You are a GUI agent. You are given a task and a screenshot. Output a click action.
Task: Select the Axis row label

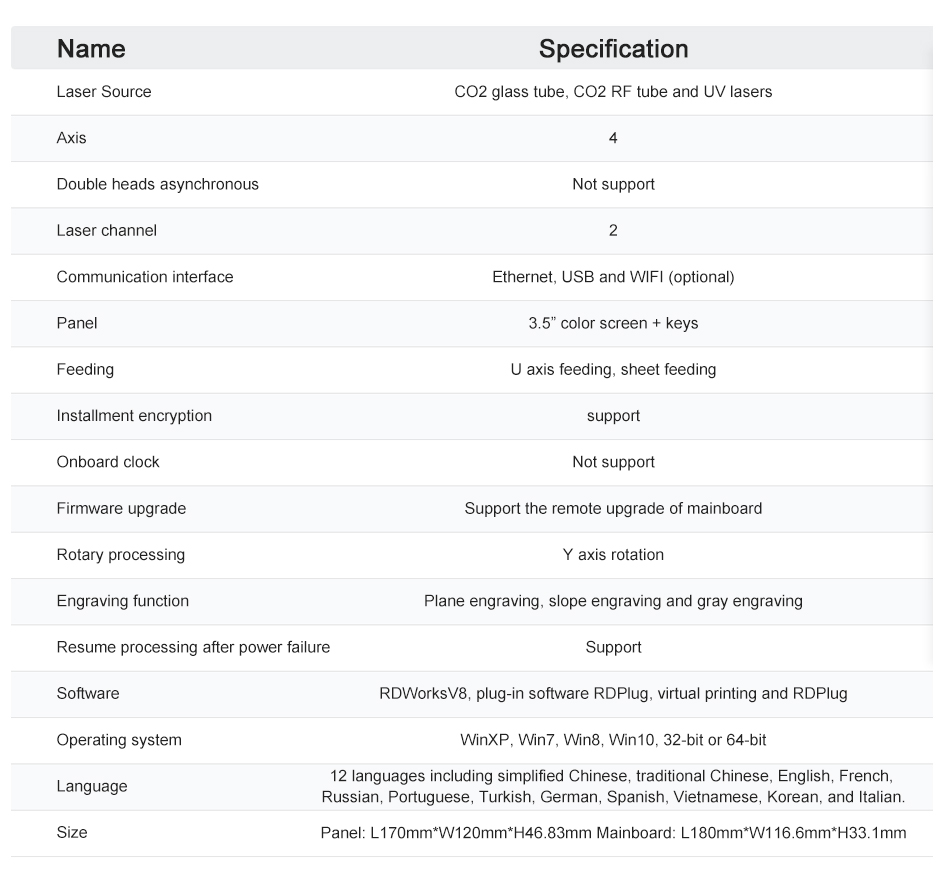[x=72, y=138]
